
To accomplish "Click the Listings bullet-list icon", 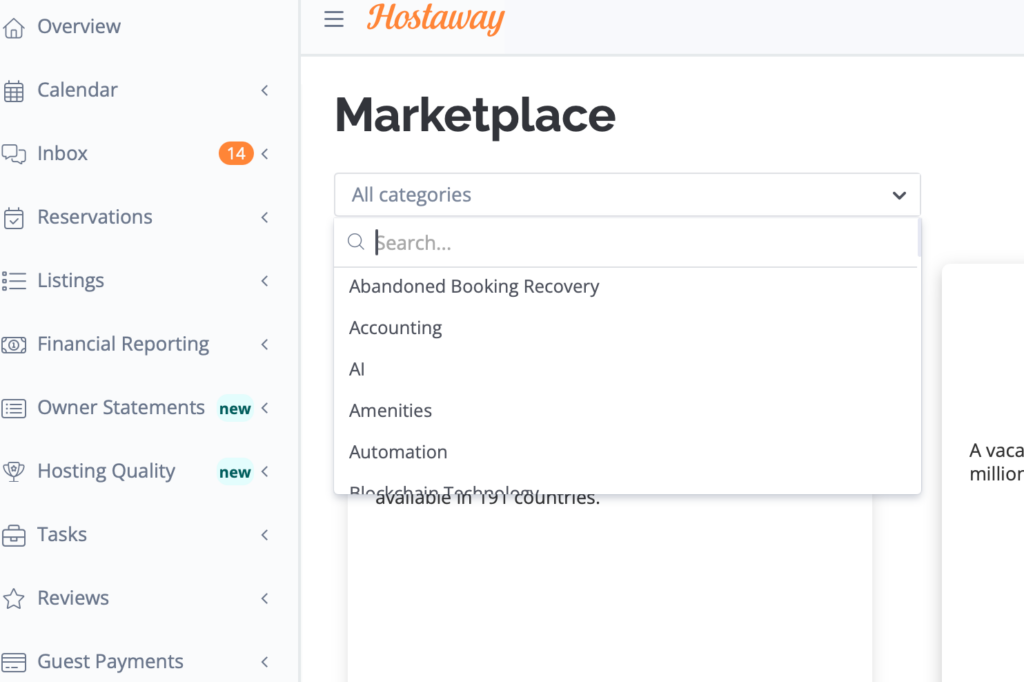I will click(x=13, y=281).
